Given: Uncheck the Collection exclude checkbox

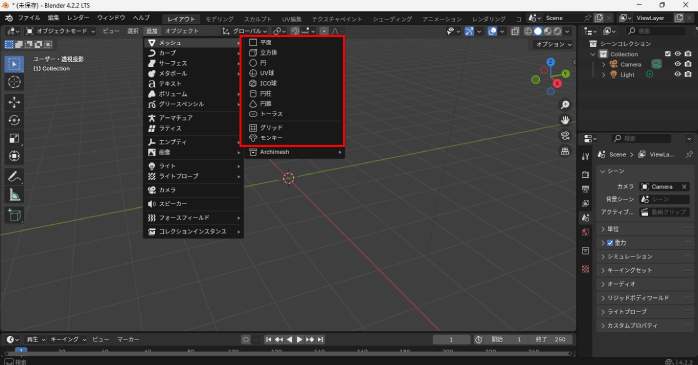Looking at the screenshot, I should click(668, 54).
